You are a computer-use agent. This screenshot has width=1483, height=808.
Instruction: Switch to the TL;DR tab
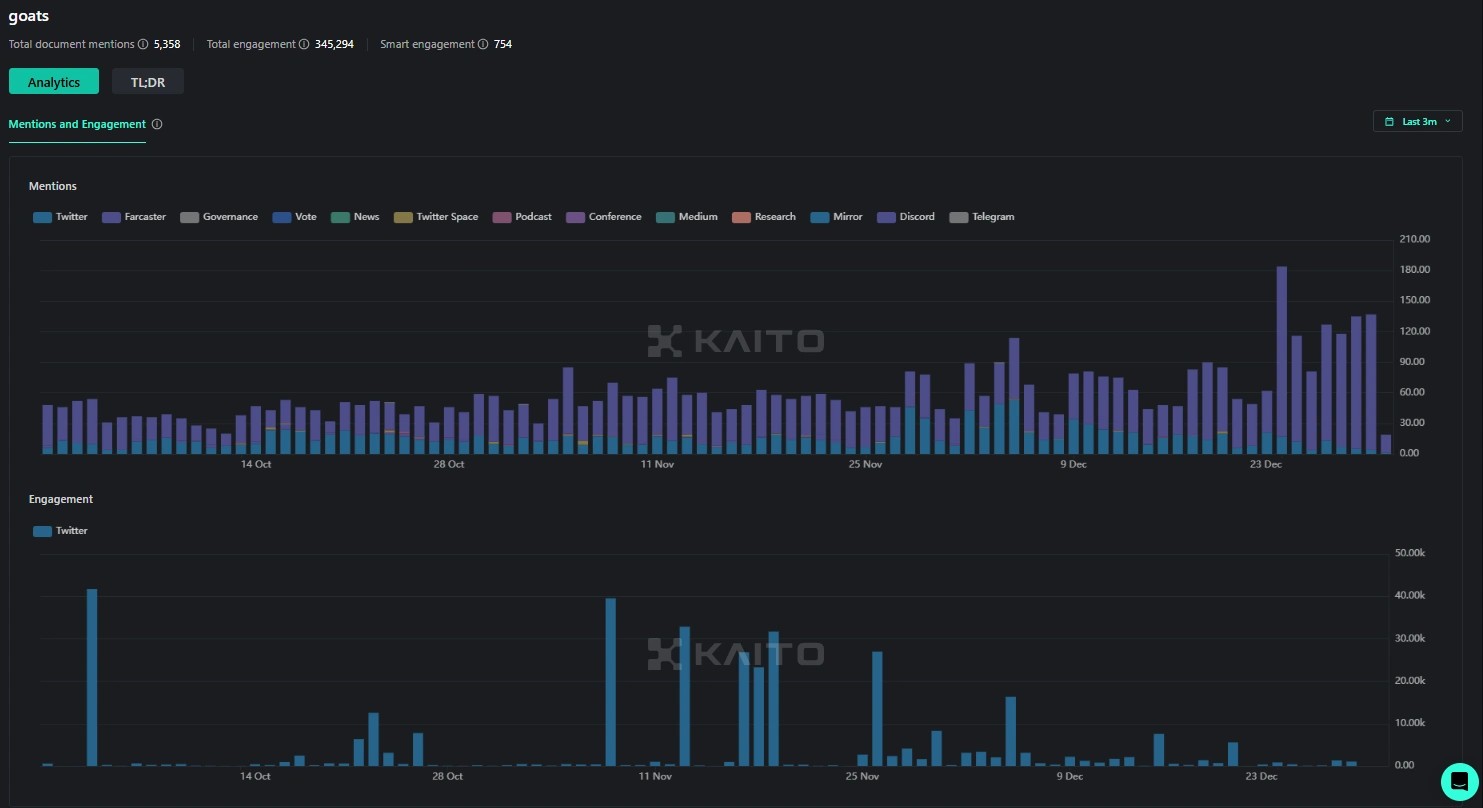coord(148,82)
